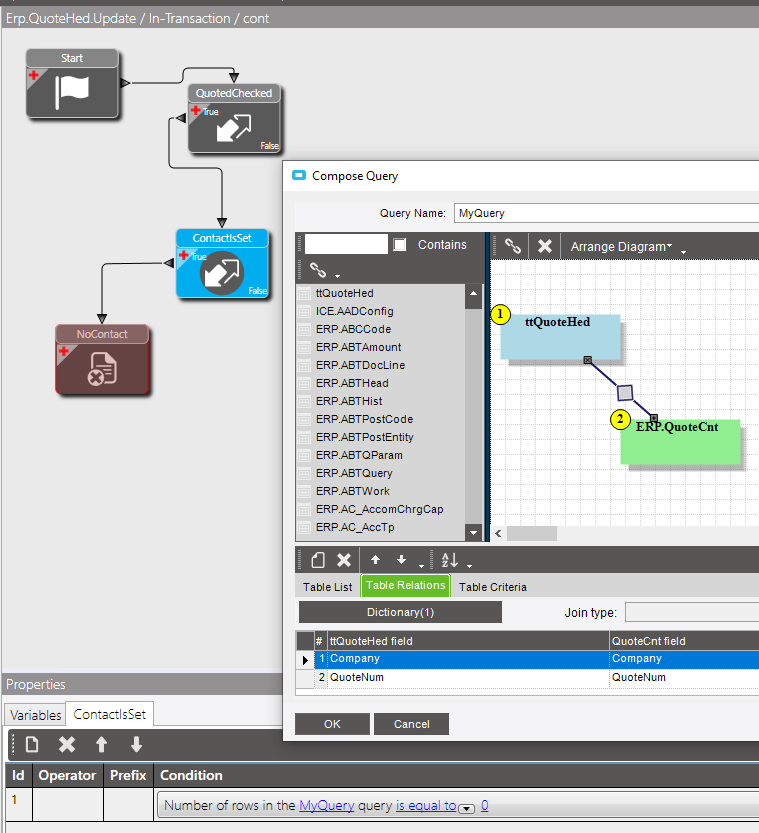Image resolution: width=759 pixels, height=833 pixels.
Task: Click the new relation icon above Table List
Action: 318,559
